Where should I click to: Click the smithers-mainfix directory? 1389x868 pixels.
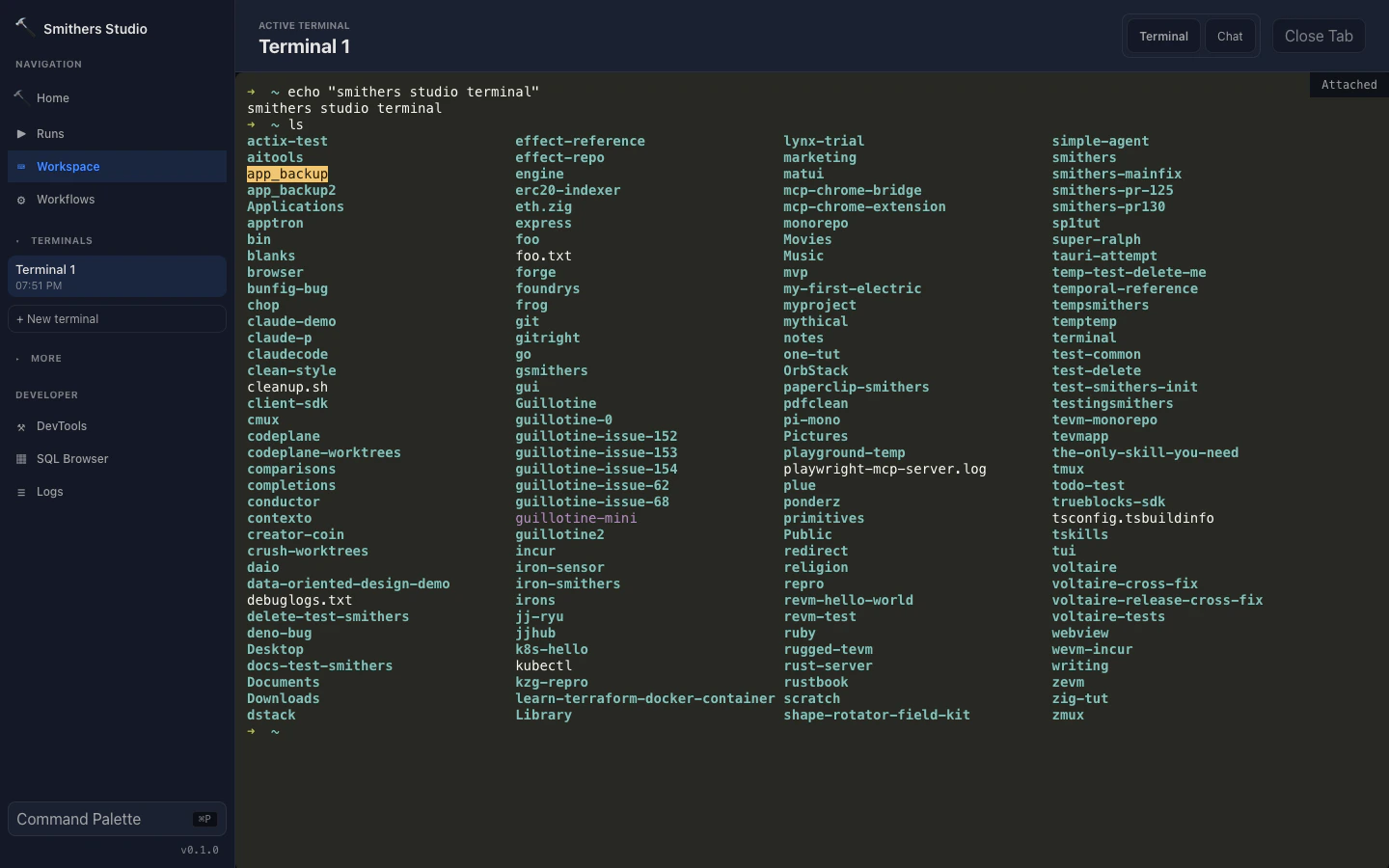click(1116, 174)
